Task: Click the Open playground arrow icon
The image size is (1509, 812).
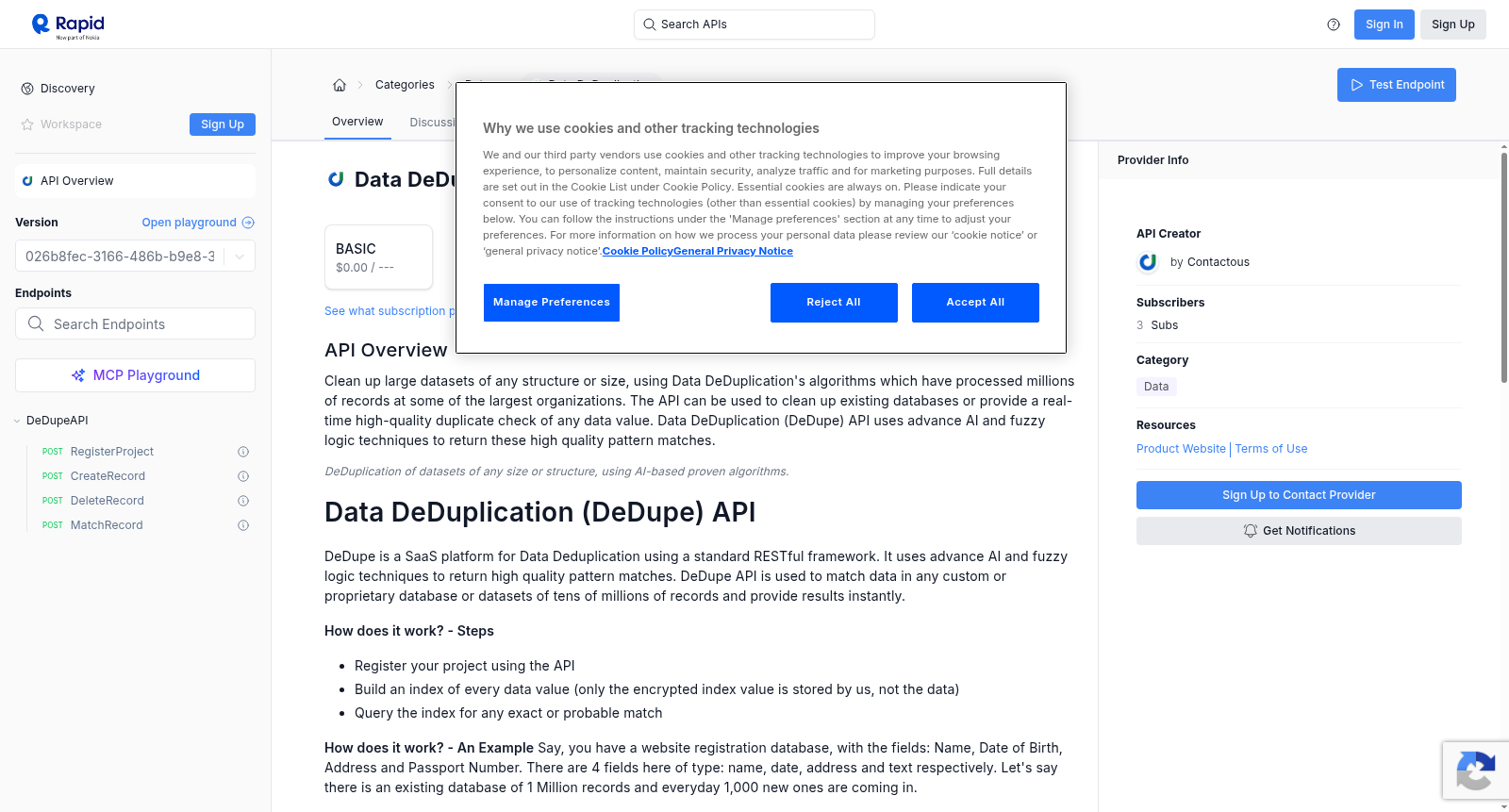Action: pyautogui.click(x=248, y=223)
